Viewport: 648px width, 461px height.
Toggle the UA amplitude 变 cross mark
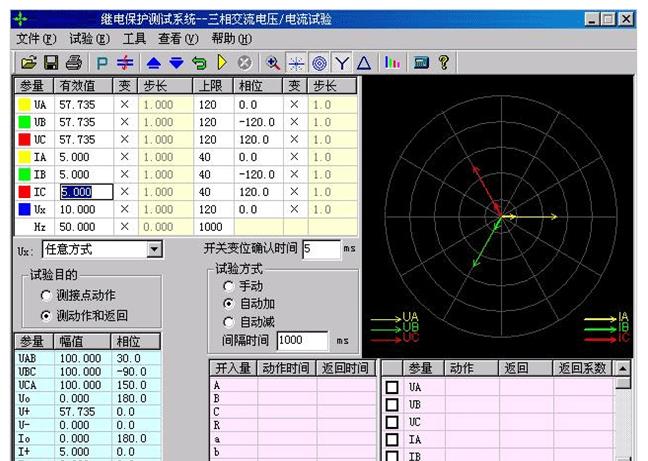[x=125, y=105]
